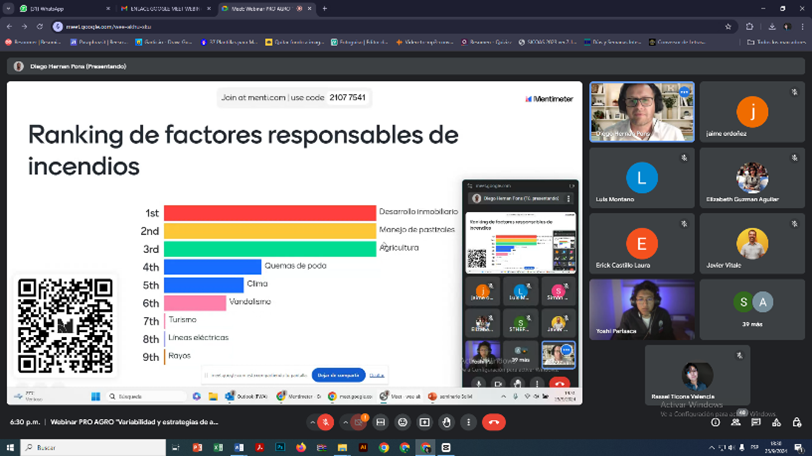Expand camera video settings arrow
Image resolution: width=812 pixels, height=456 pixels.
click(x=345, y=422)
